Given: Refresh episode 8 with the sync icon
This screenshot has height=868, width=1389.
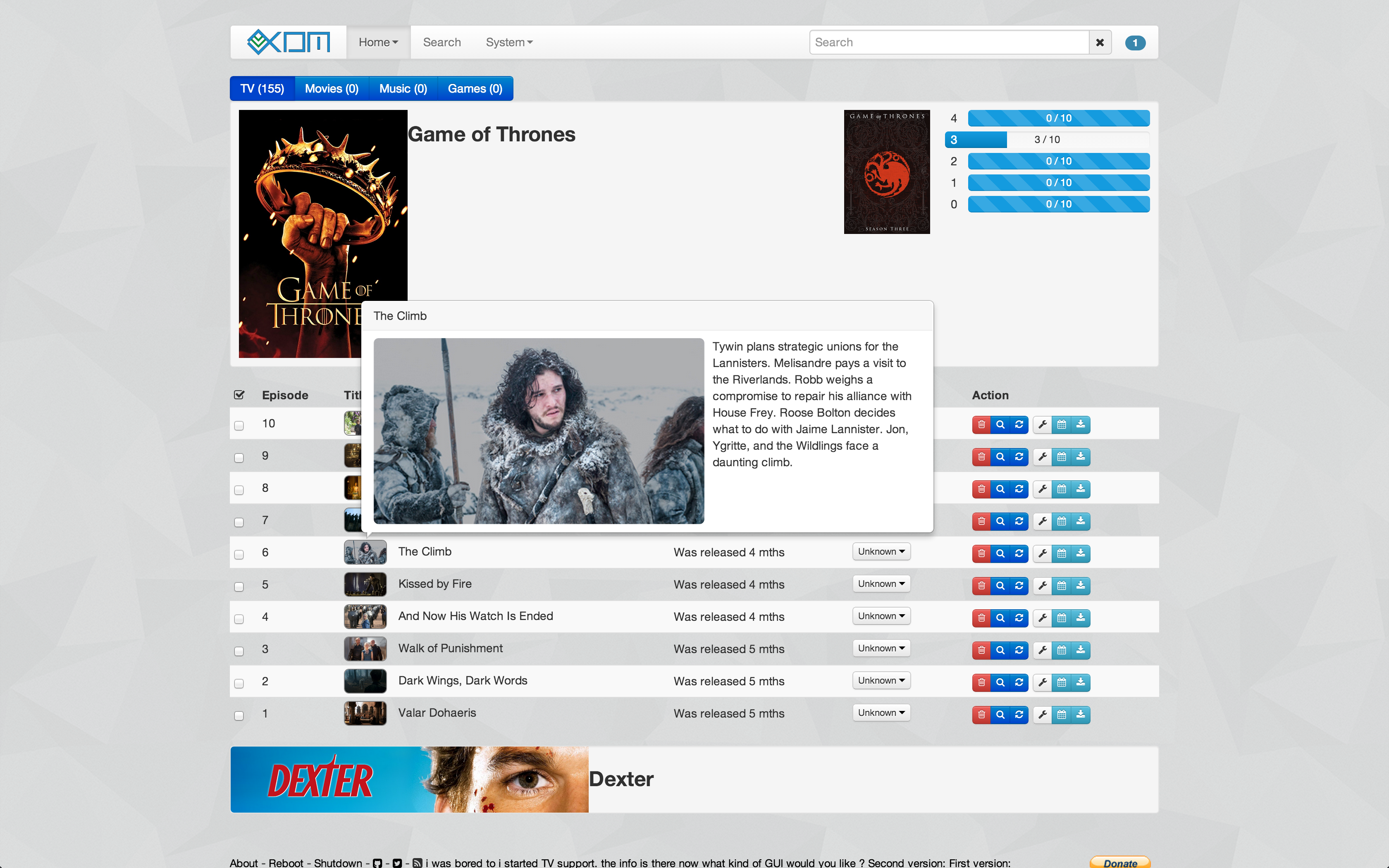Looking at the screenshot, I should coord(1019,489).
